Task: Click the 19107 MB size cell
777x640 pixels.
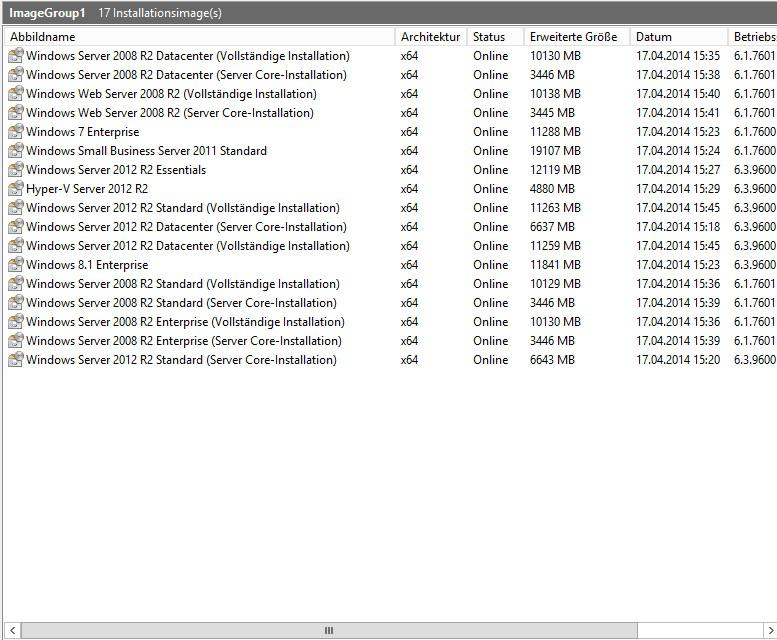Action: coord(555,151)
